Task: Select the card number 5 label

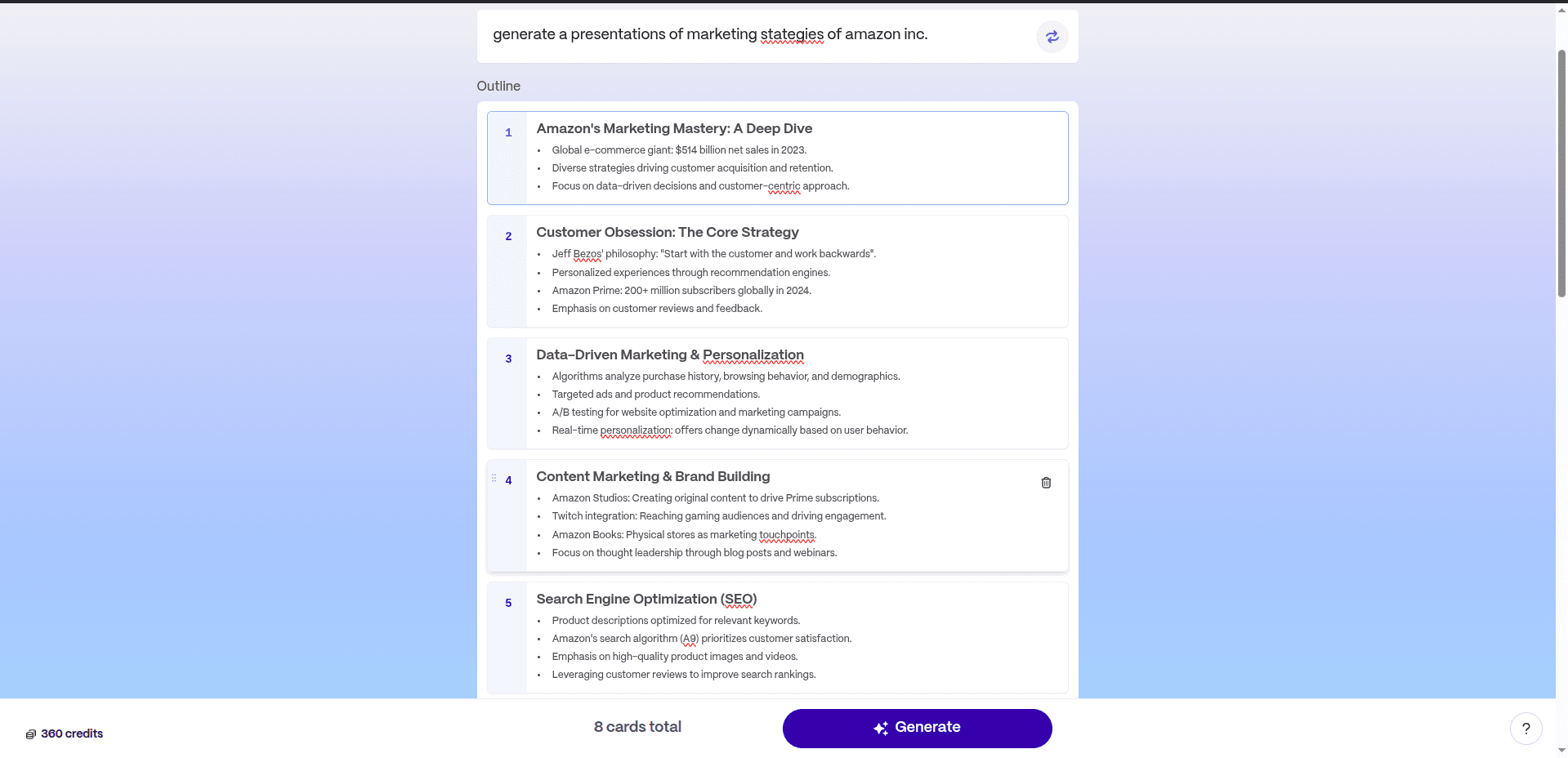Action: [508, 603]
